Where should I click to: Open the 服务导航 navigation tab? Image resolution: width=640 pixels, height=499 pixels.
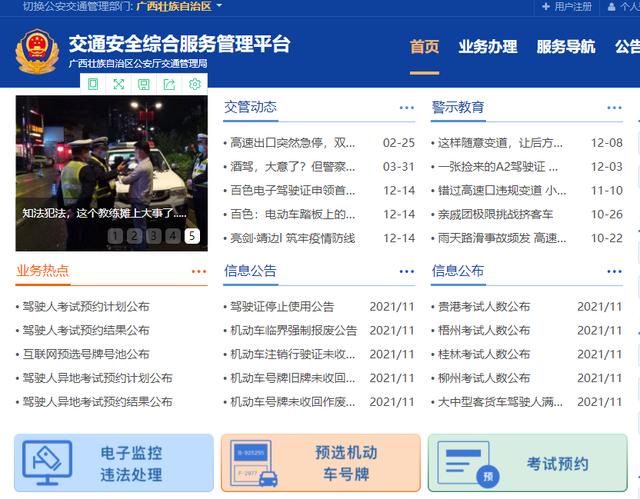(x=566, y=47)
